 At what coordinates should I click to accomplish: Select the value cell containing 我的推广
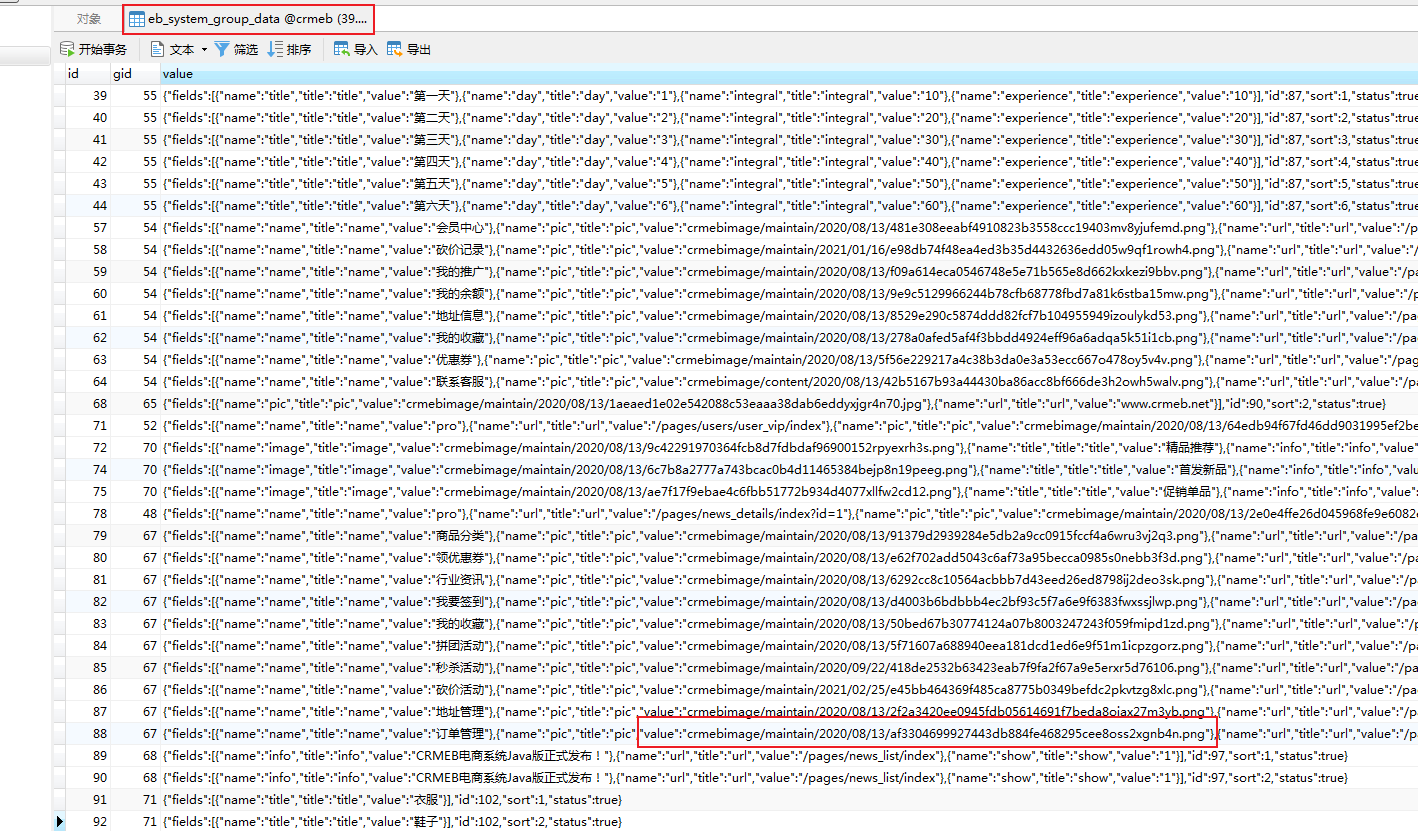click(x=789, y=272)
